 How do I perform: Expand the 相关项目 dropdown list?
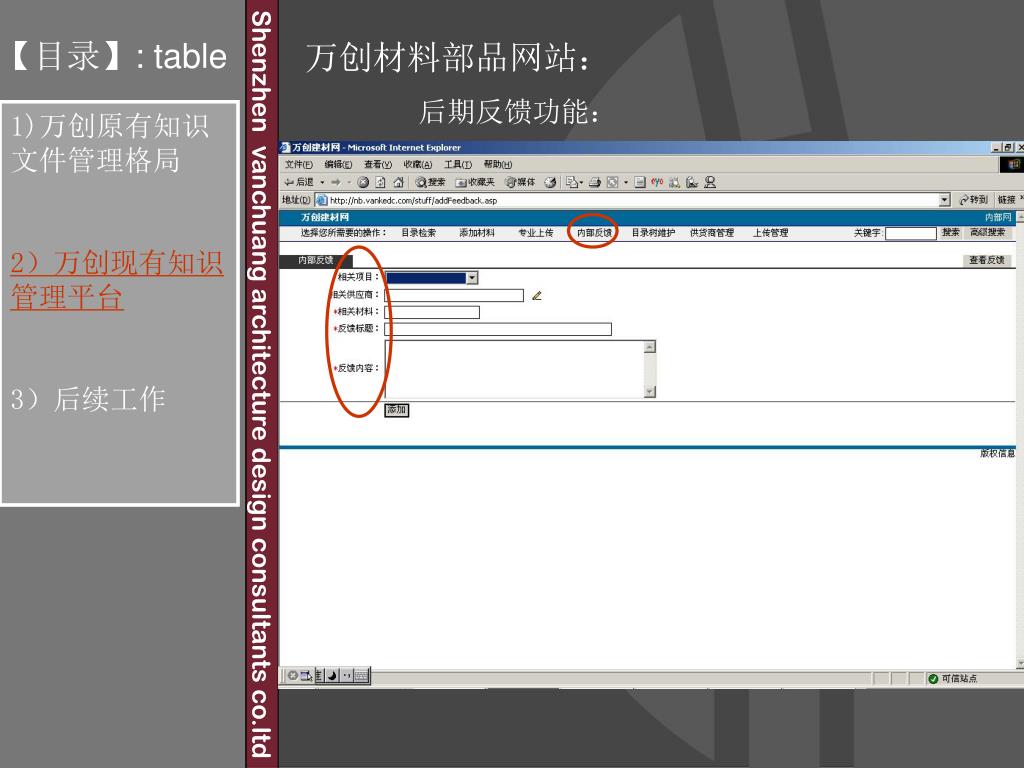point(472,278)
